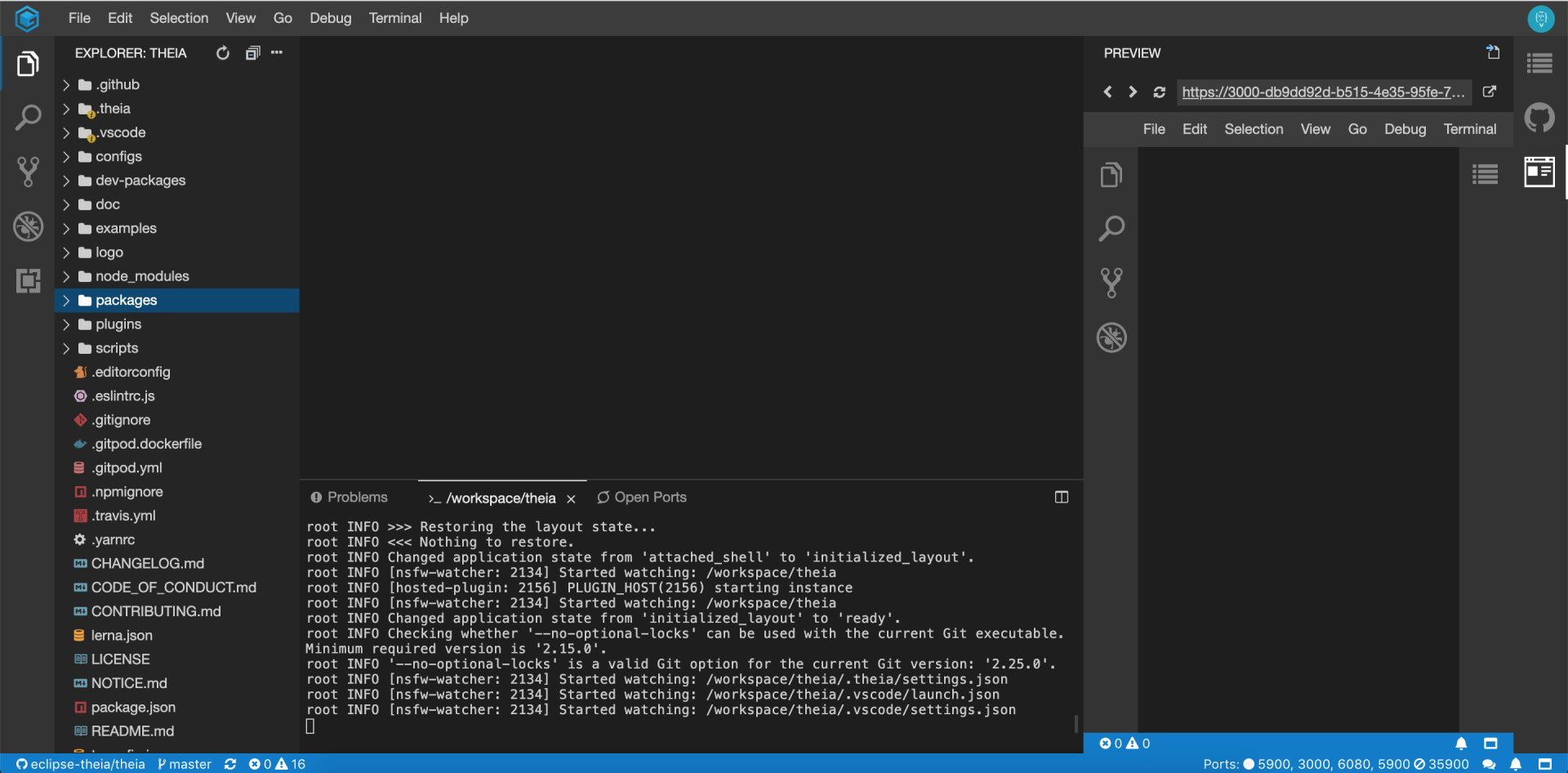Click the preview URL address field

(1323, 92)
